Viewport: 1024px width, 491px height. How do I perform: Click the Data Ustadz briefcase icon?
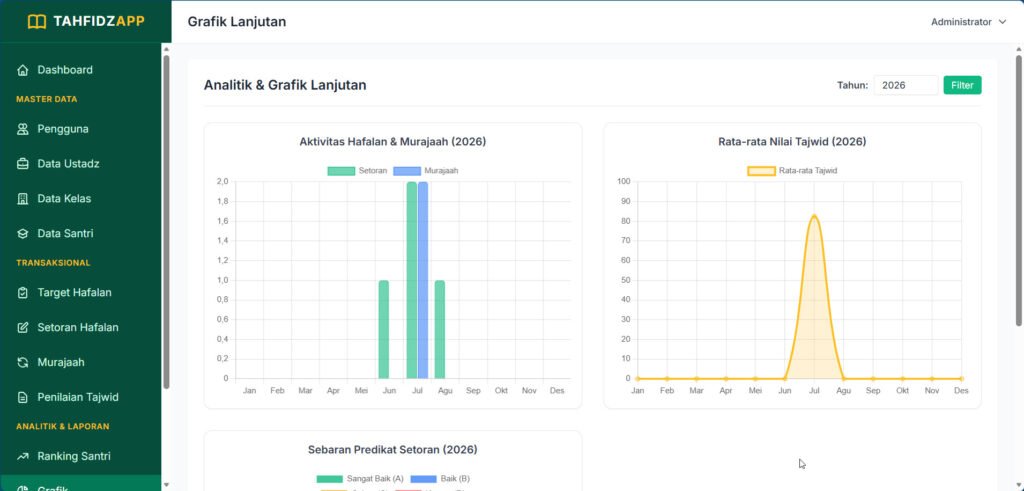(23, 164)
